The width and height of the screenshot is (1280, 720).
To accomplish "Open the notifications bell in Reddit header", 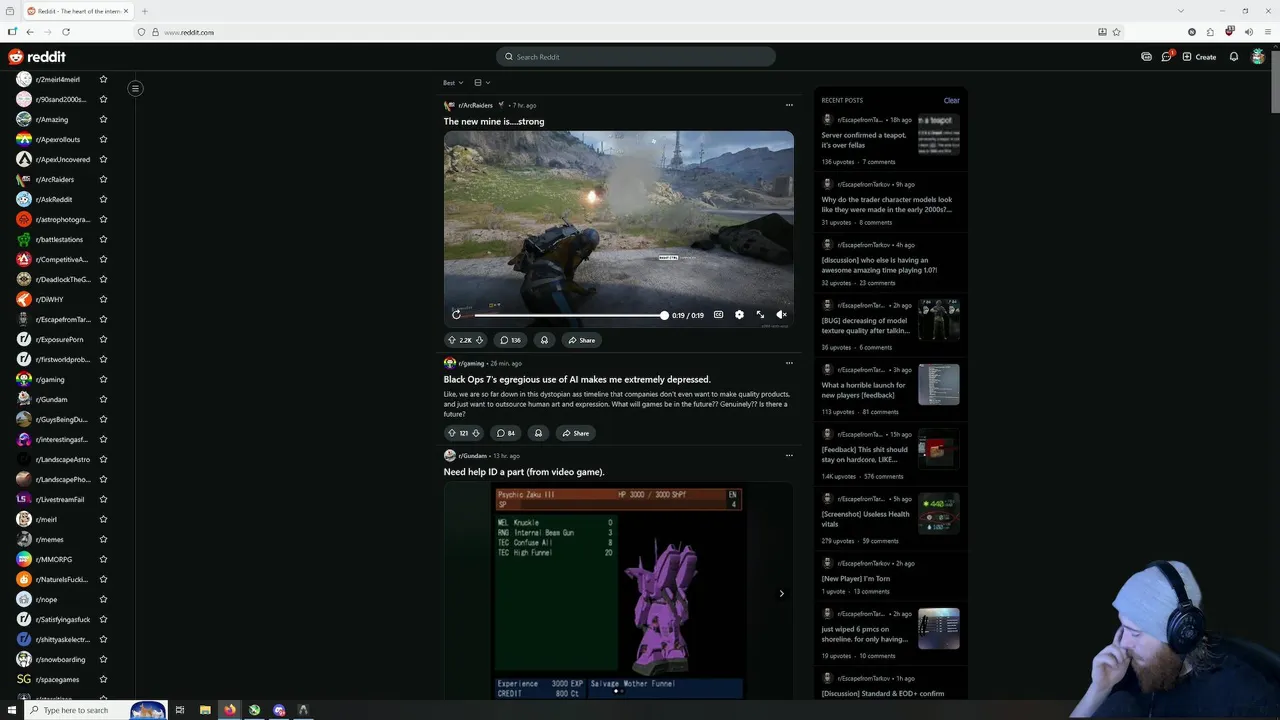I will click(1234, 57).
